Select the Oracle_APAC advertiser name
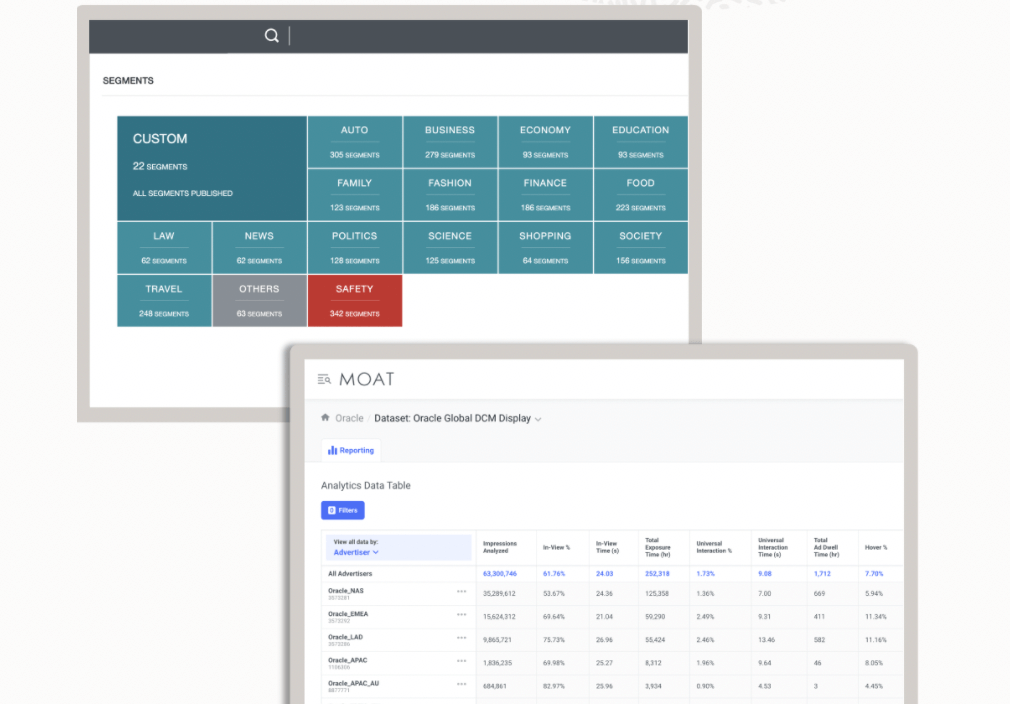This screenshot has height=704, width=1010. (348, 660)
